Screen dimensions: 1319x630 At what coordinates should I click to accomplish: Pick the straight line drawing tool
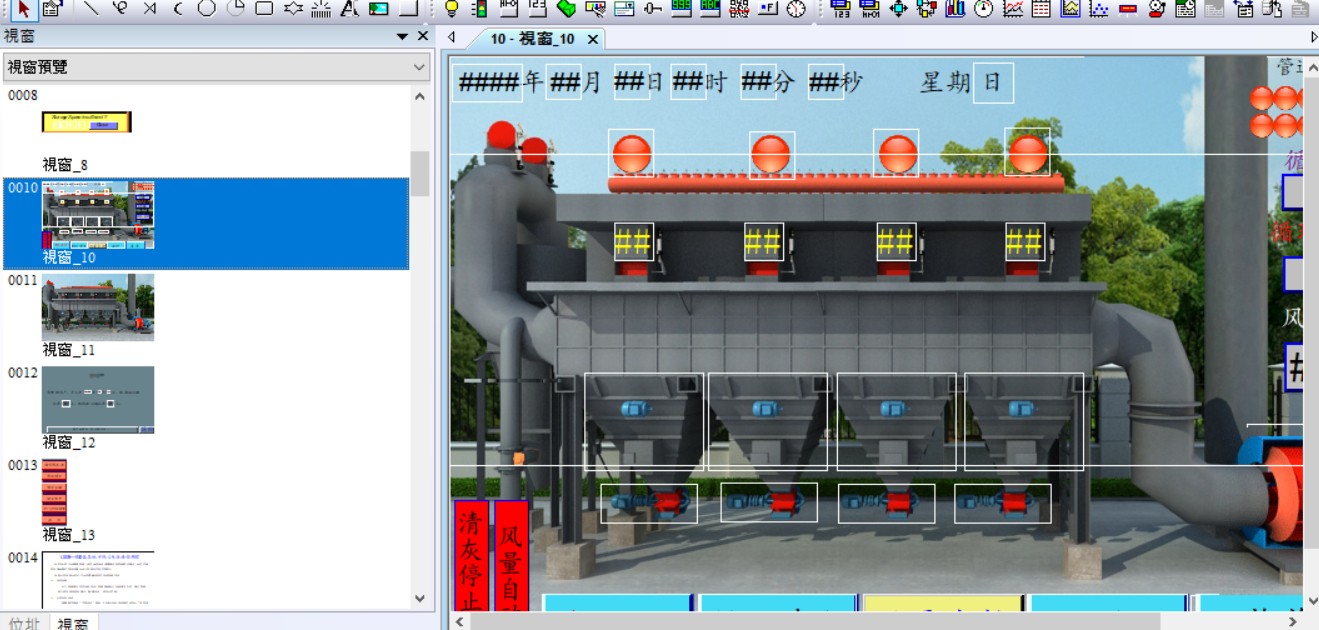pyautogui.click(x=91, y=9)
